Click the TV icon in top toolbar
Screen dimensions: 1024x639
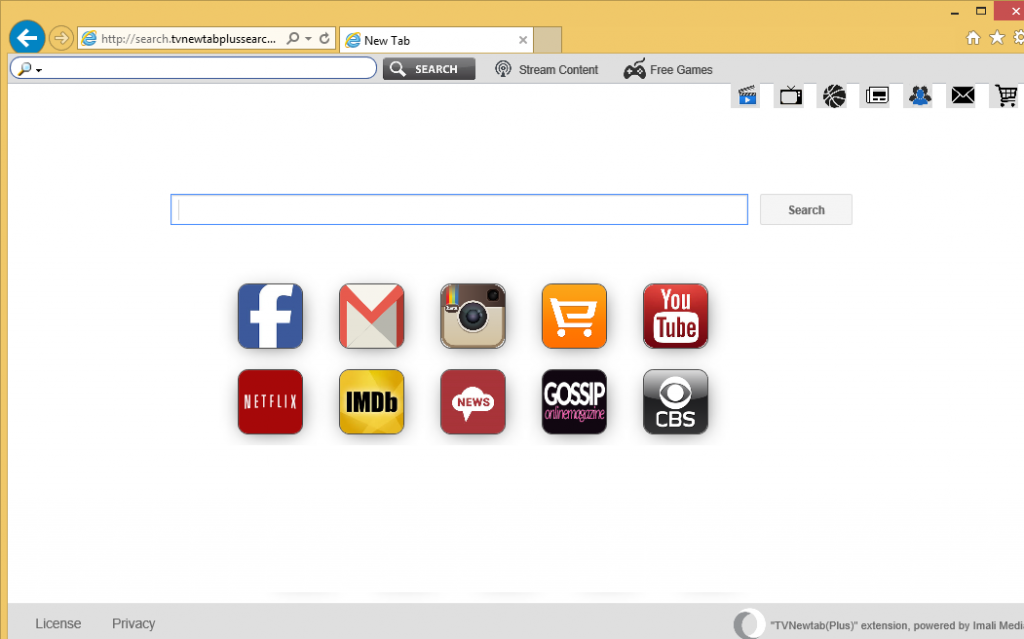coord(791,96)
